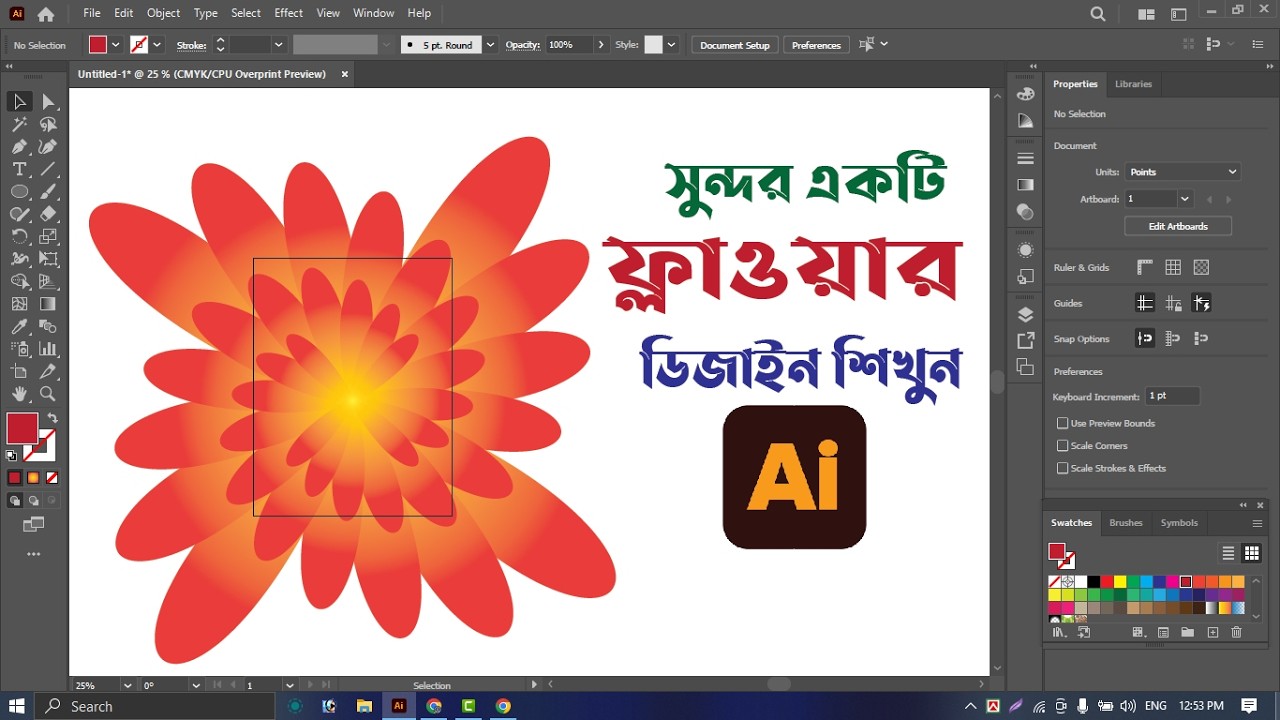The width and height of the screenshot is (1280, 720).
Task: Pick the yellow swatch in Swatches panel
Action: click(x=1120, y=581)
